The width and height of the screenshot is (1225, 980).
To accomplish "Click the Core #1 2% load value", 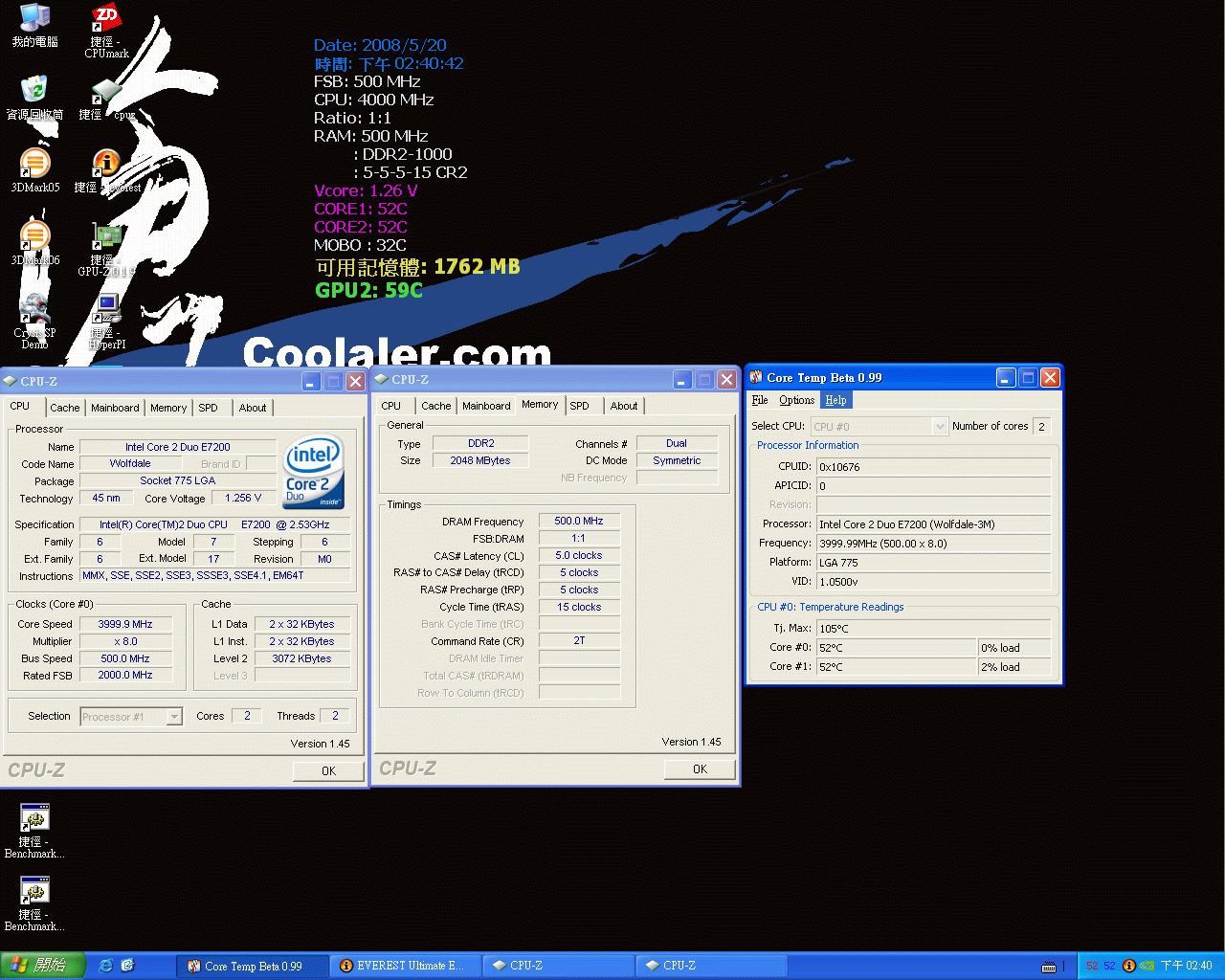I will click(1015, 667).
